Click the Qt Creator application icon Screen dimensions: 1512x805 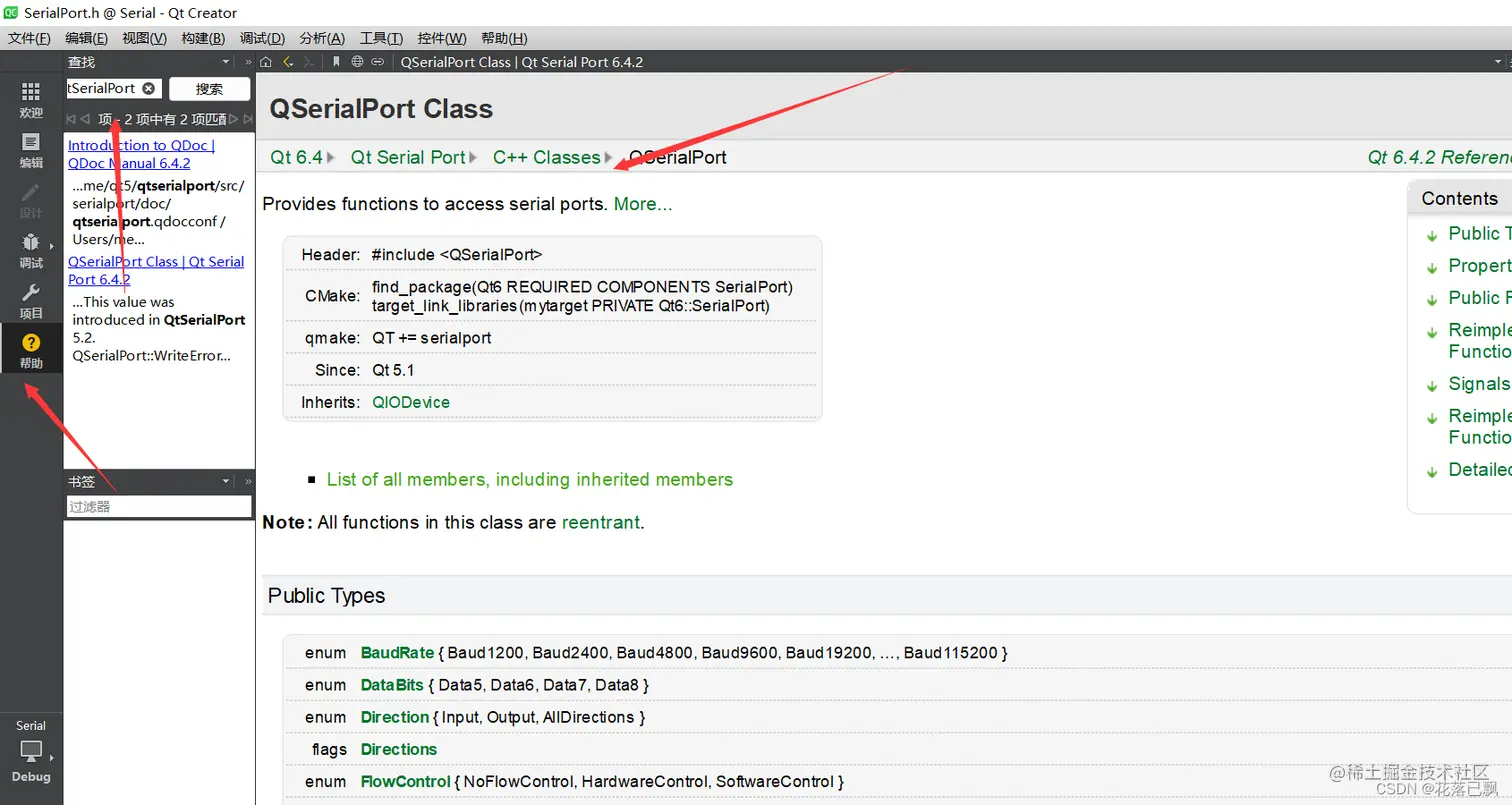click(11, 13)
